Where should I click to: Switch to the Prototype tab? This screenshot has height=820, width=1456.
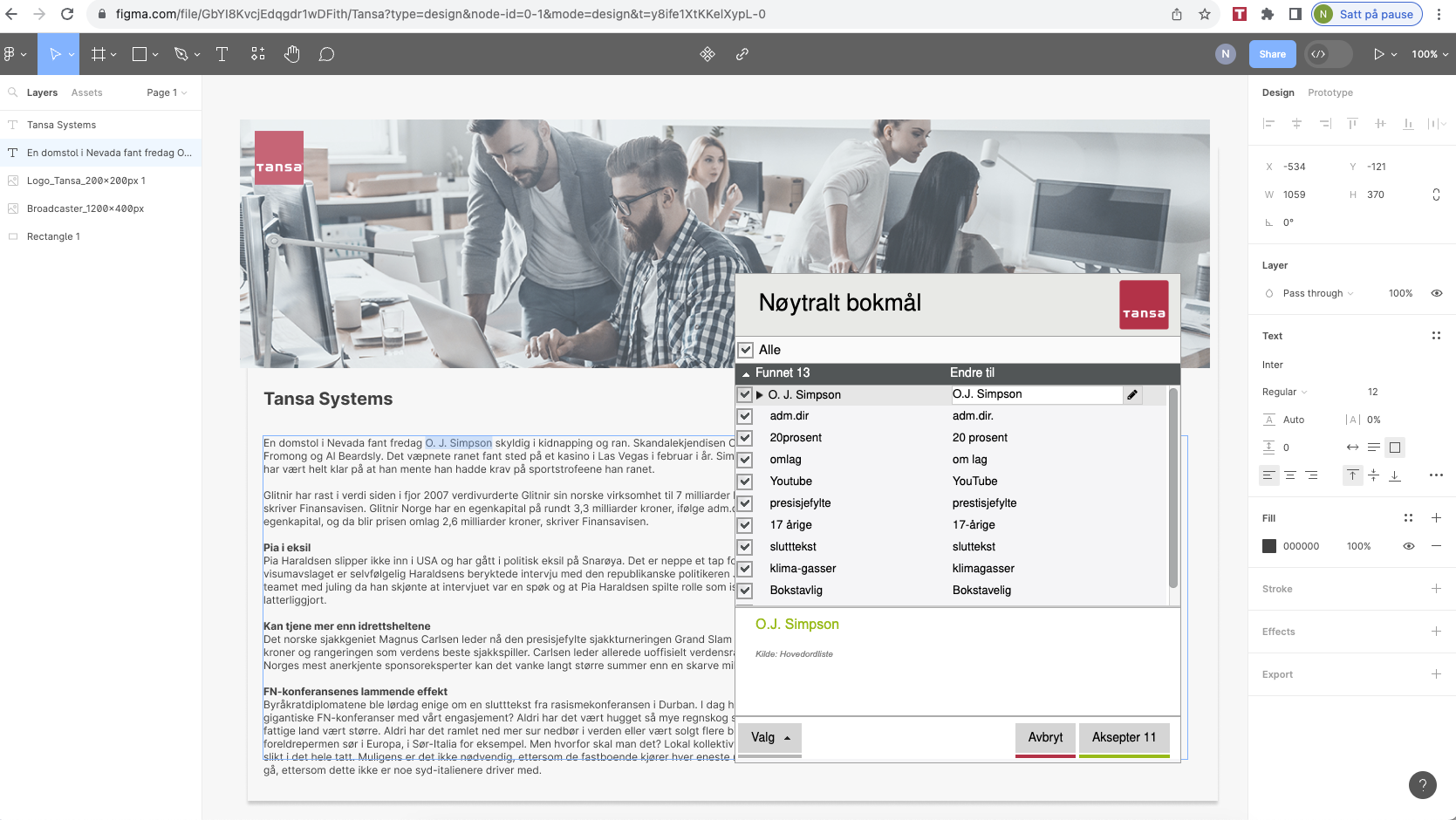click(x=1330, y=92)
